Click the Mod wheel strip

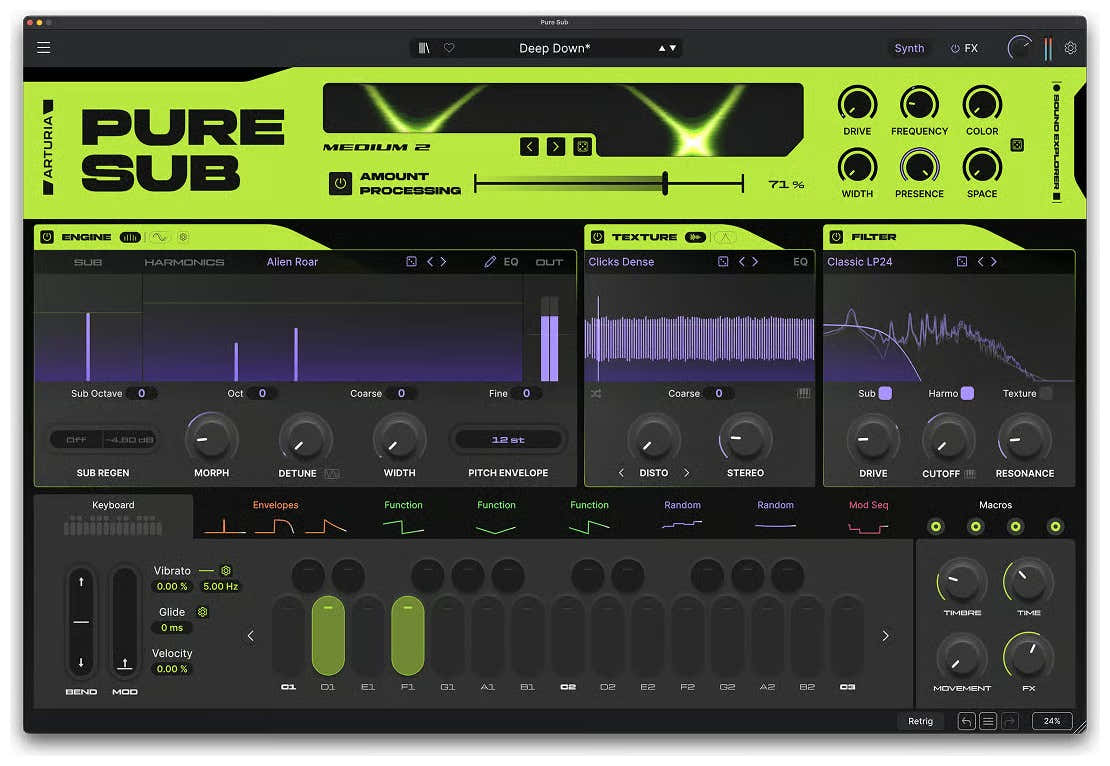[125, 621]
